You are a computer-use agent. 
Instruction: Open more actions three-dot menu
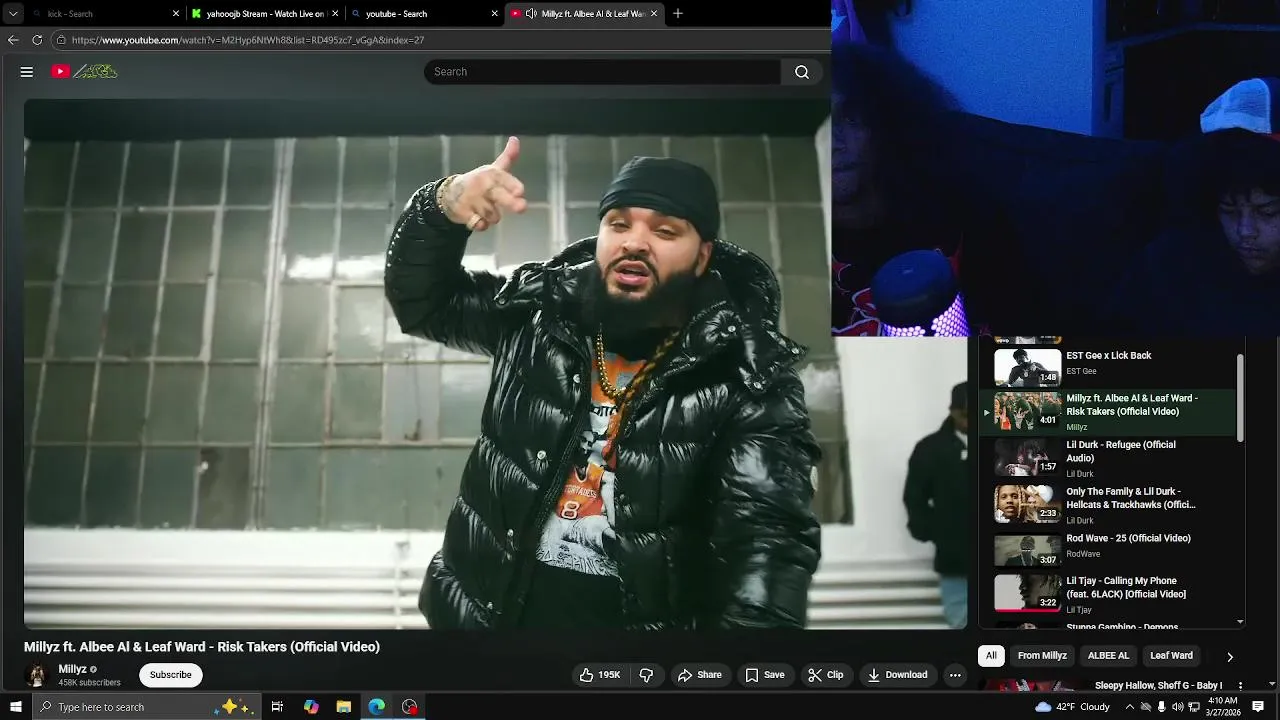(x=955, y=675)
